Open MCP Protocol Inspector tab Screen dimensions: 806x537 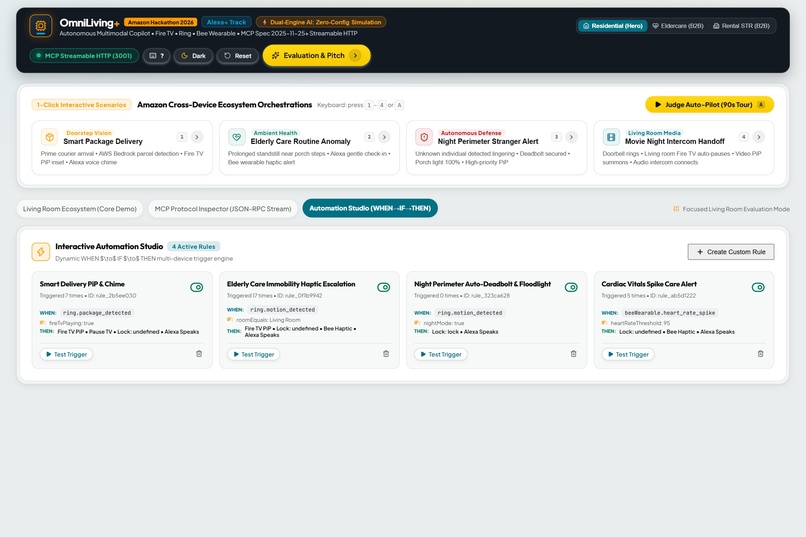coord(223,209)
